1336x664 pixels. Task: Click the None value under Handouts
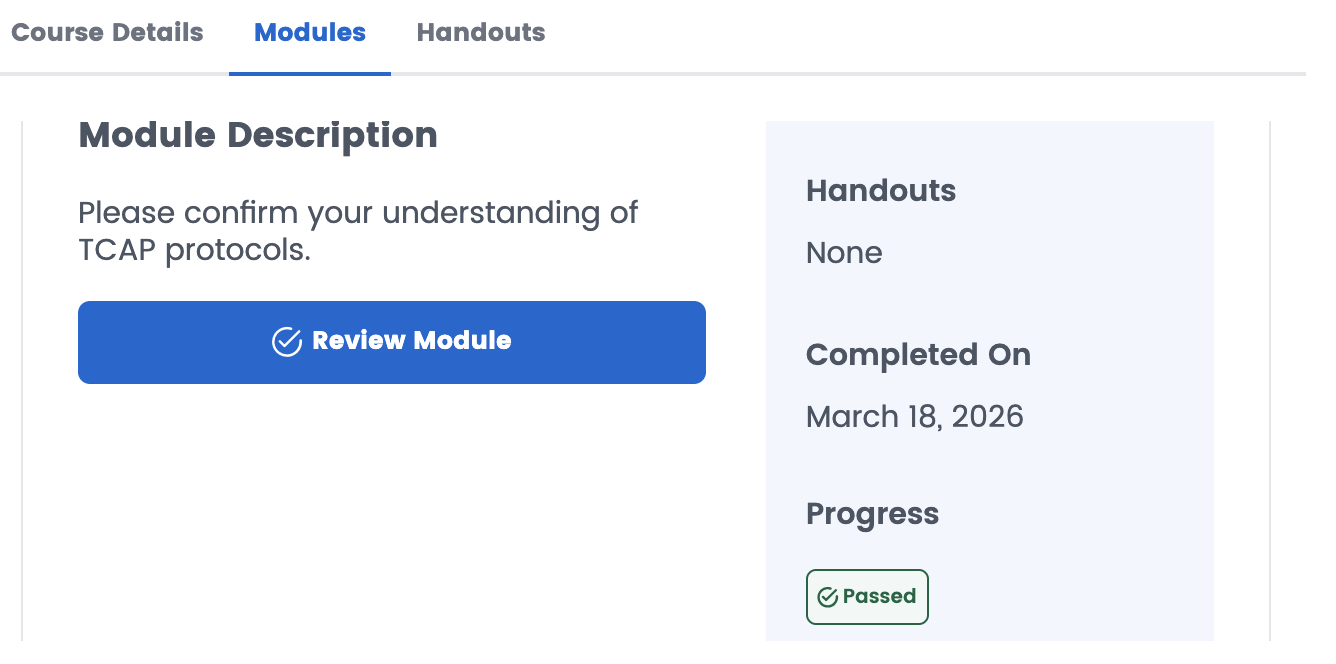click(x=844, y=253)
